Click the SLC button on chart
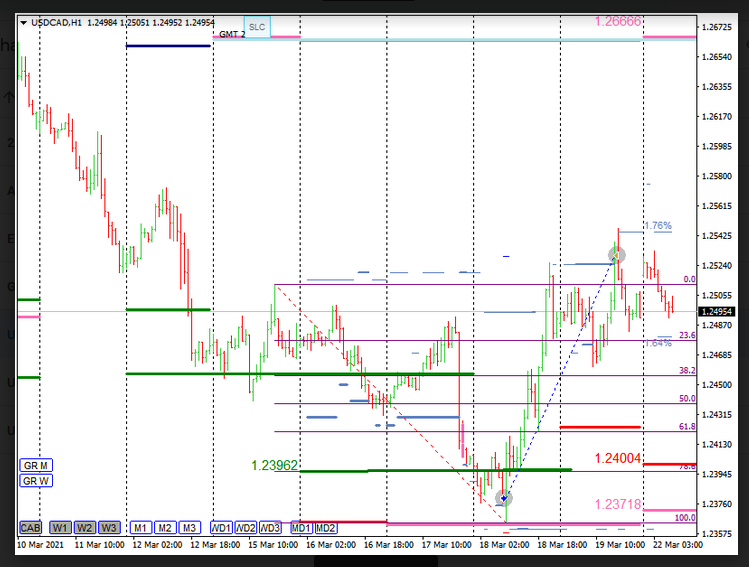749x567 pixels. point(257,27)
